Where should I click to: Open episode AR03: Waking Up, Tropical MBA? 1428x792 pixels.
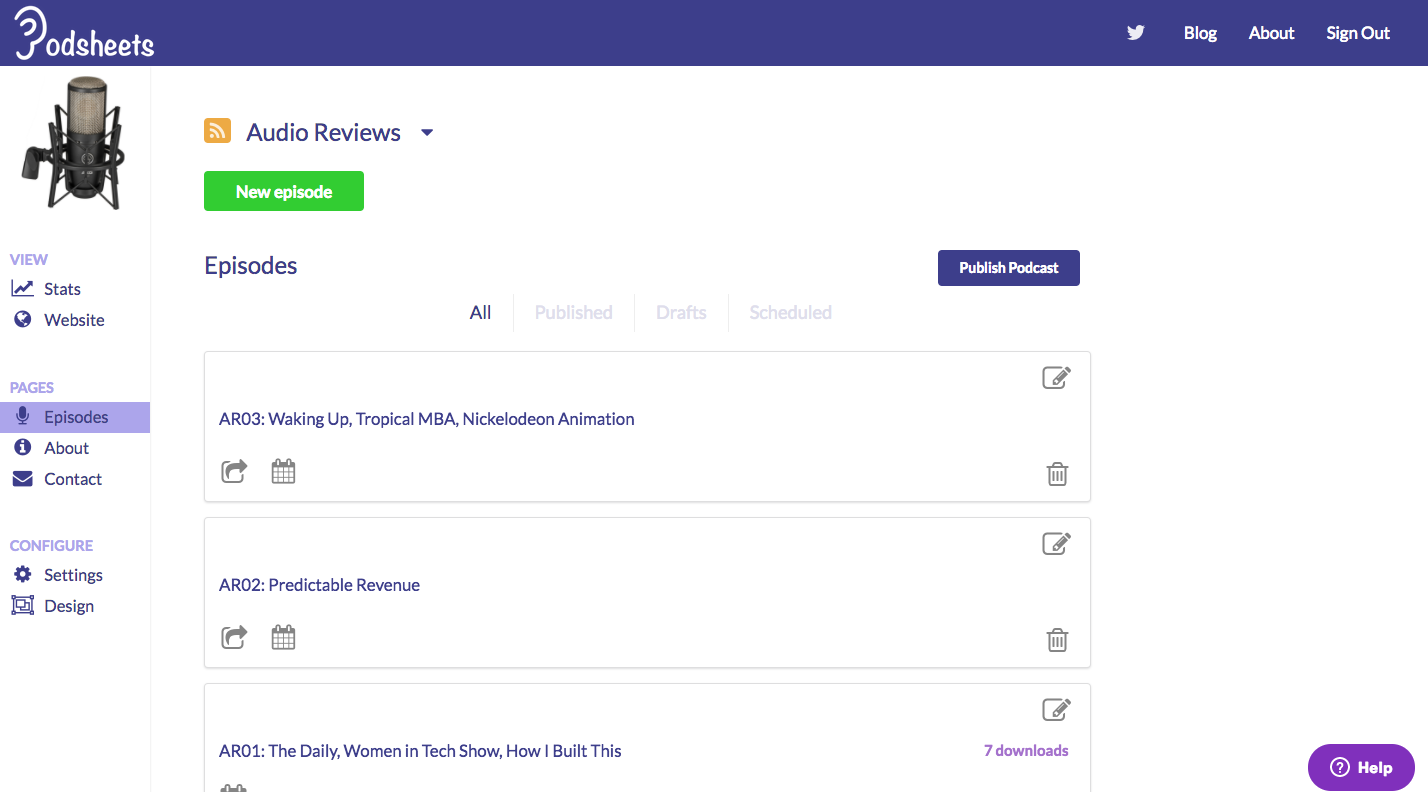click(x=427, y=419)
